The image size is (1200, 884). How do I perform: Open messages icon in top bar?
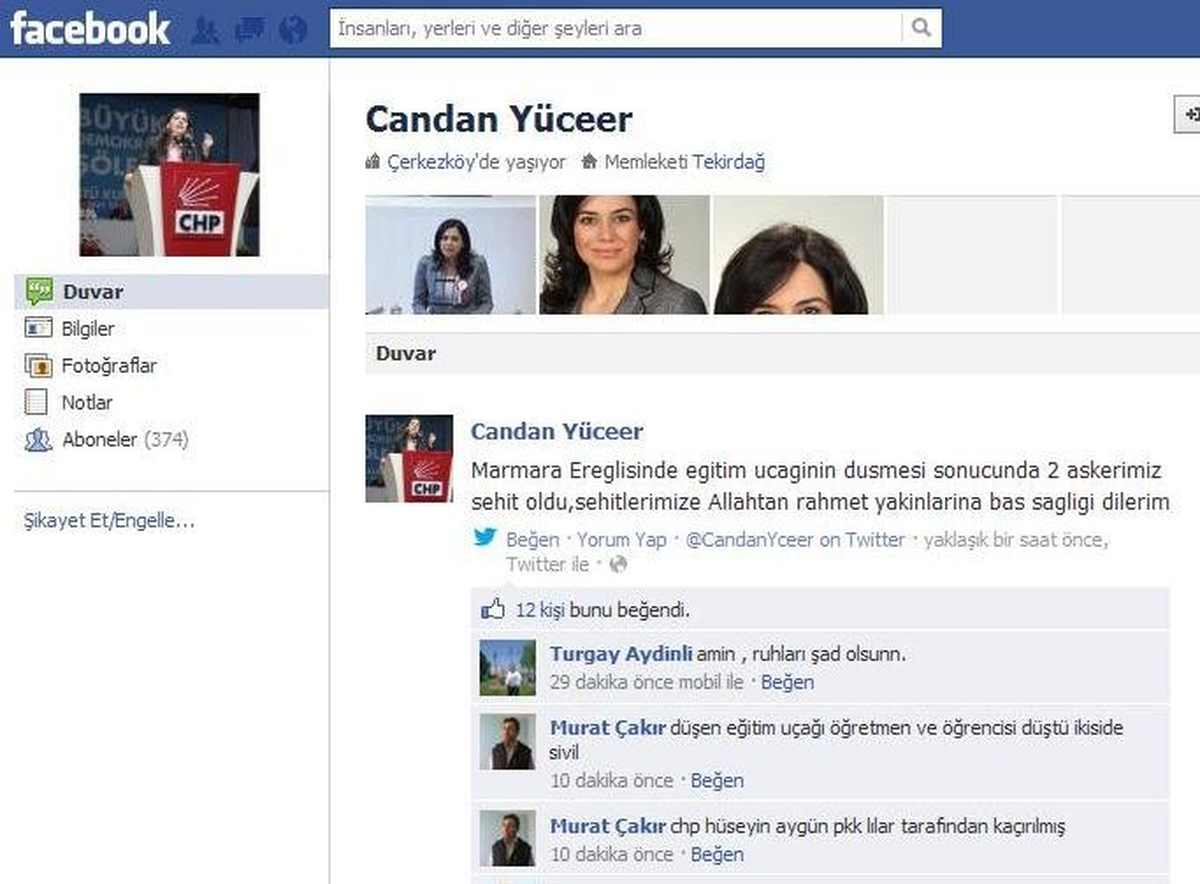point(249,30)
